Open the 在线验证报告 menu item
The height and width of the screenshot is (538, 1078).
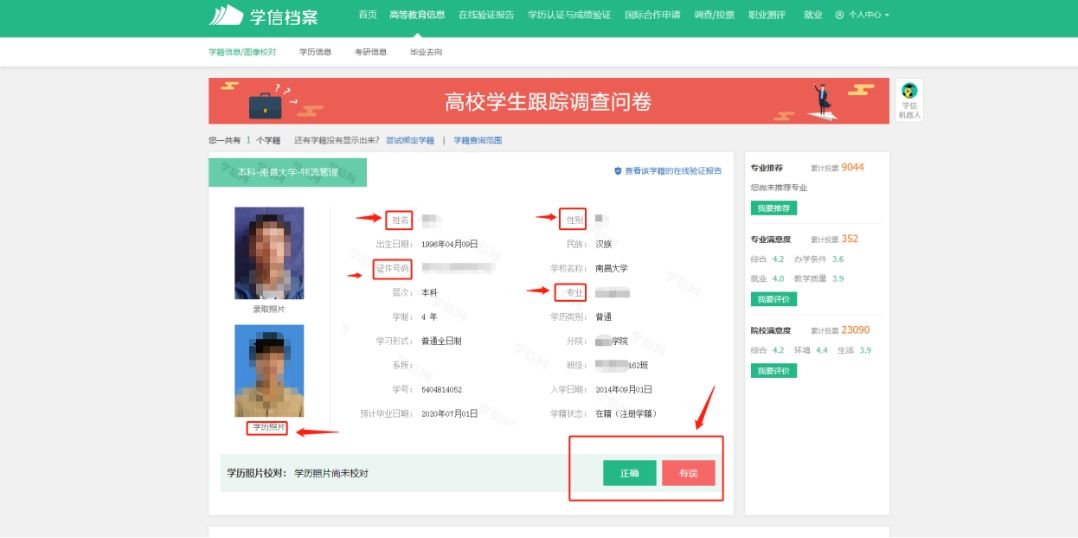486,15
